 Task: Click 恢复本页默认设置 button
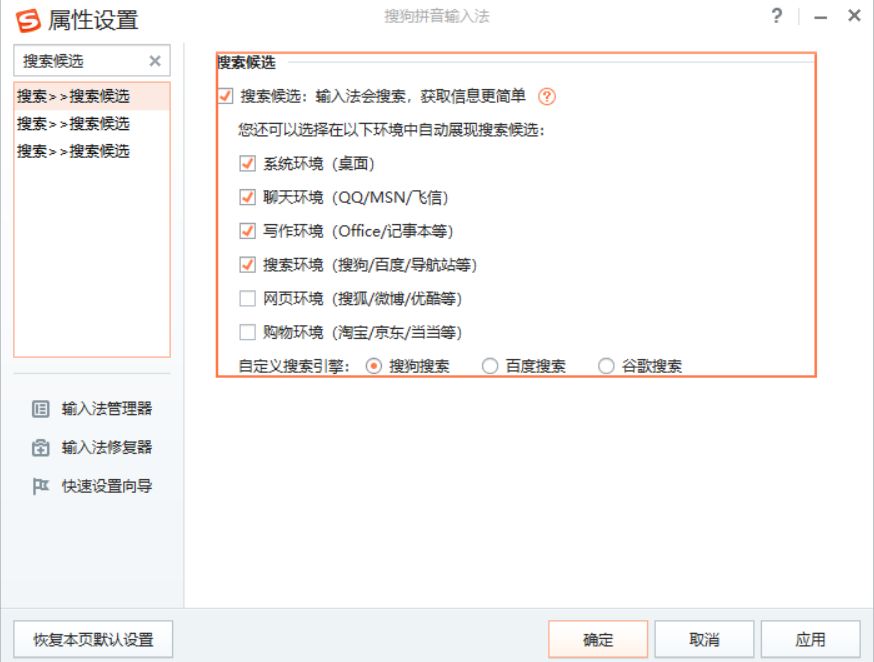pyautogui.click(x=93, y=639)
